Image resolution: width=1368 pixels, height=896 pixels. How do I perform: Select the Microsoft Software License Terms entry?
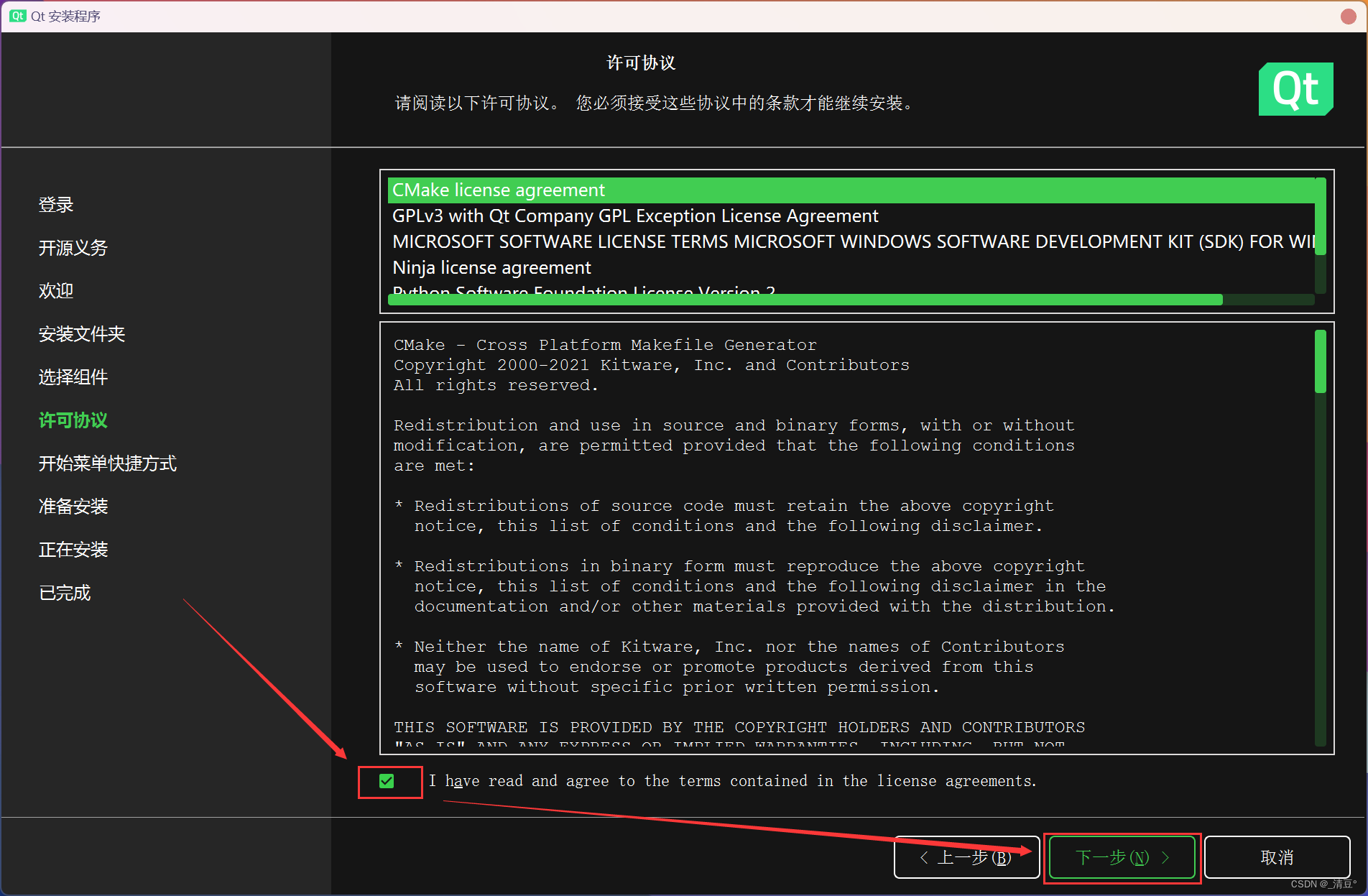tap(851, 242)
